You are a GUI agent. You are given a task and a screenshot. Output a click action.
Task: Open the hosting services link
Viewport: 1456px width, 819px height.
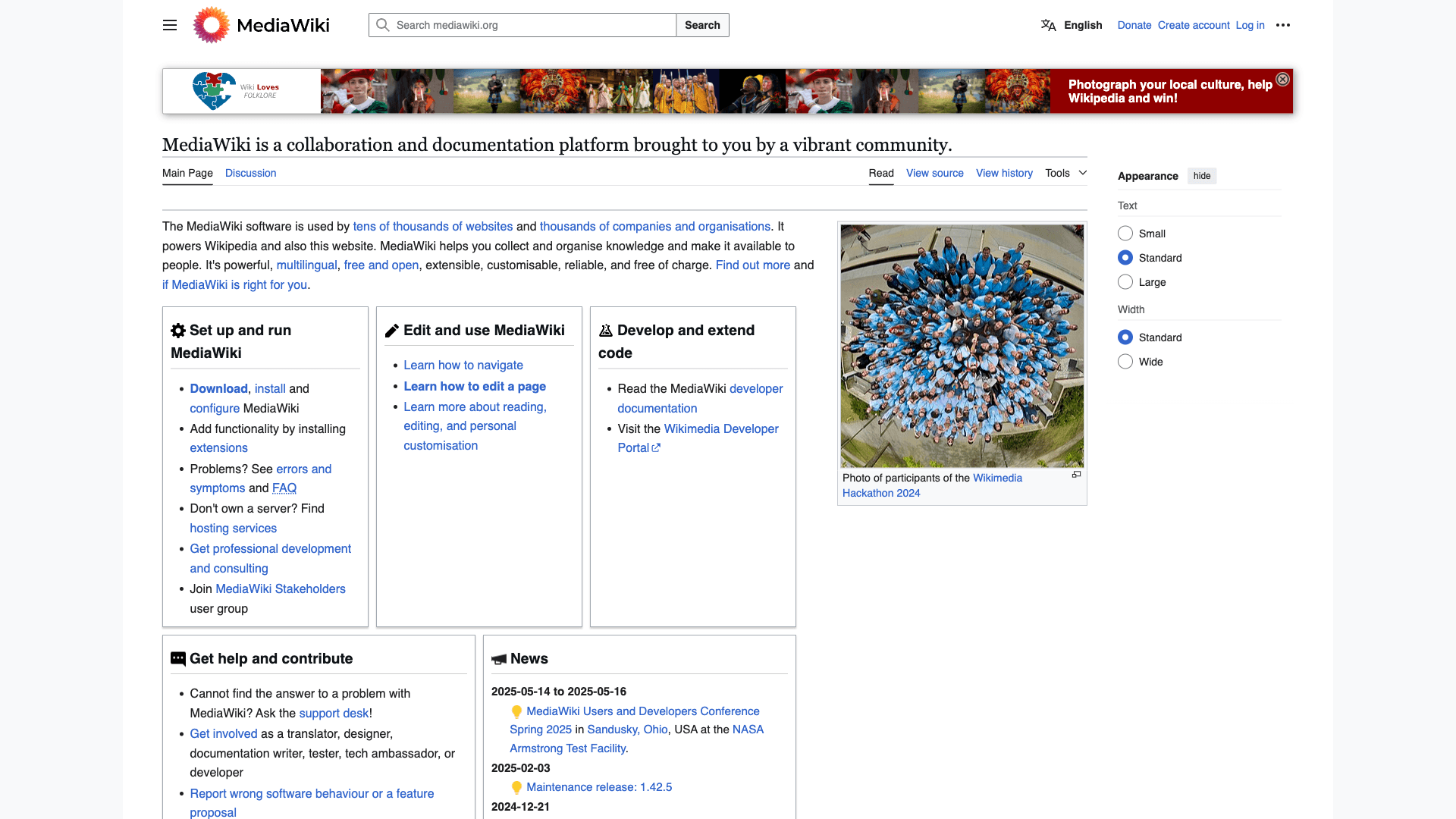click(x=233, y=529)
